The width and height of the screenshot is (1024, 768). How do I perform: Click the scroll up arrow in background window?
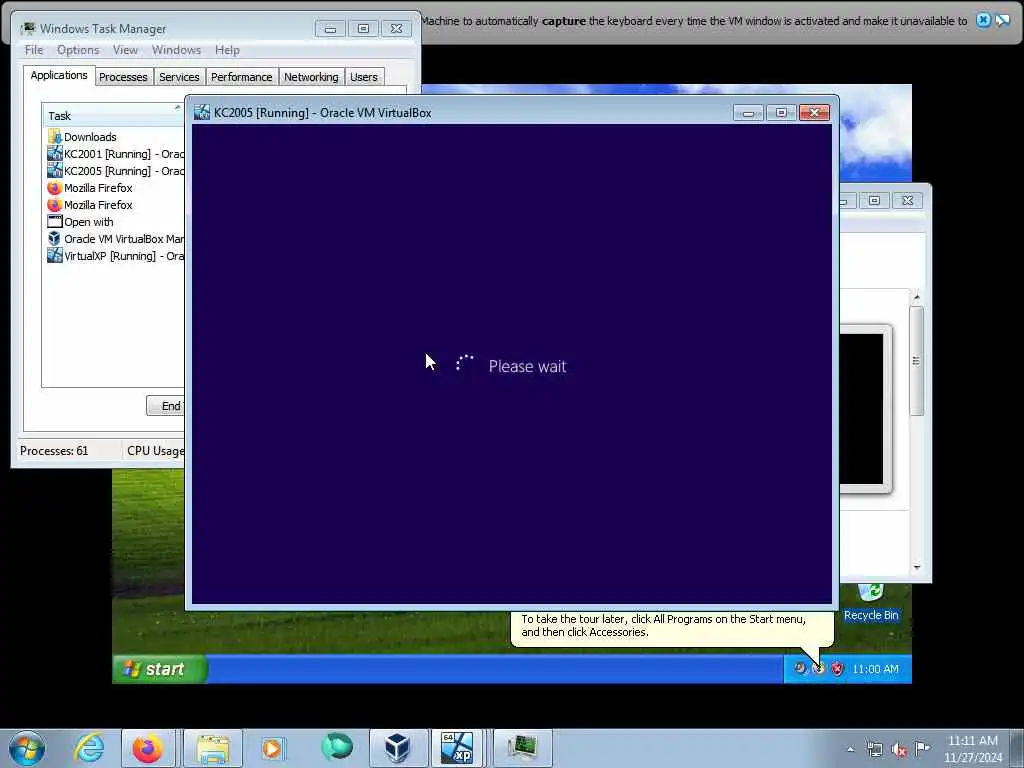(x=917, y=297)
